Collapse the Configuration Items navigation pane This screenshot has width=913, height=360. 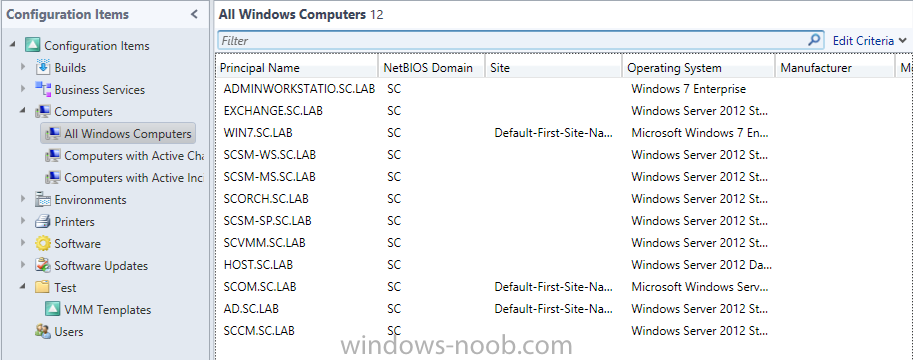194,15
